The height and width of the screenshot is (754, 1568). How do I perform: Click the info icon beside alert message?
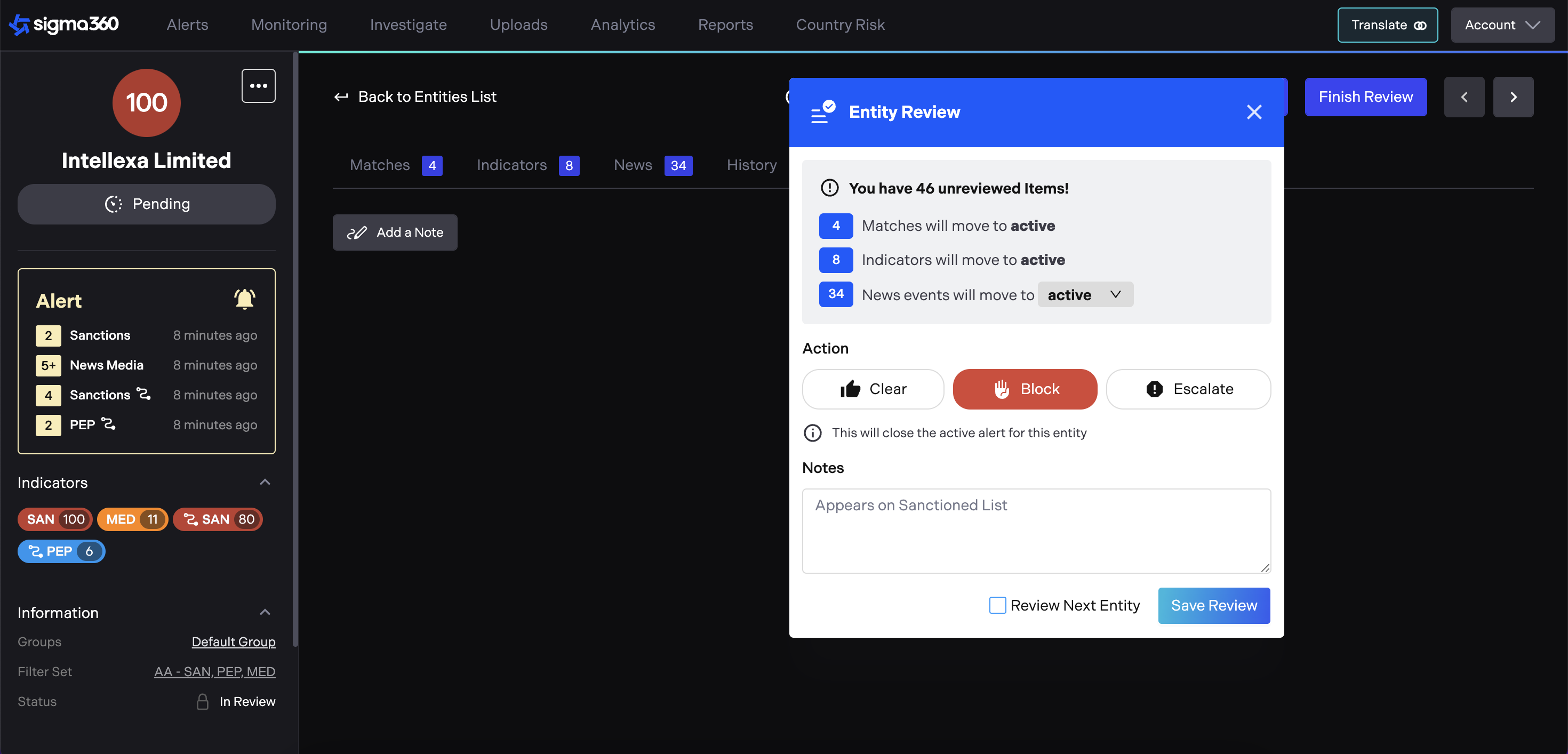[812, 432]
